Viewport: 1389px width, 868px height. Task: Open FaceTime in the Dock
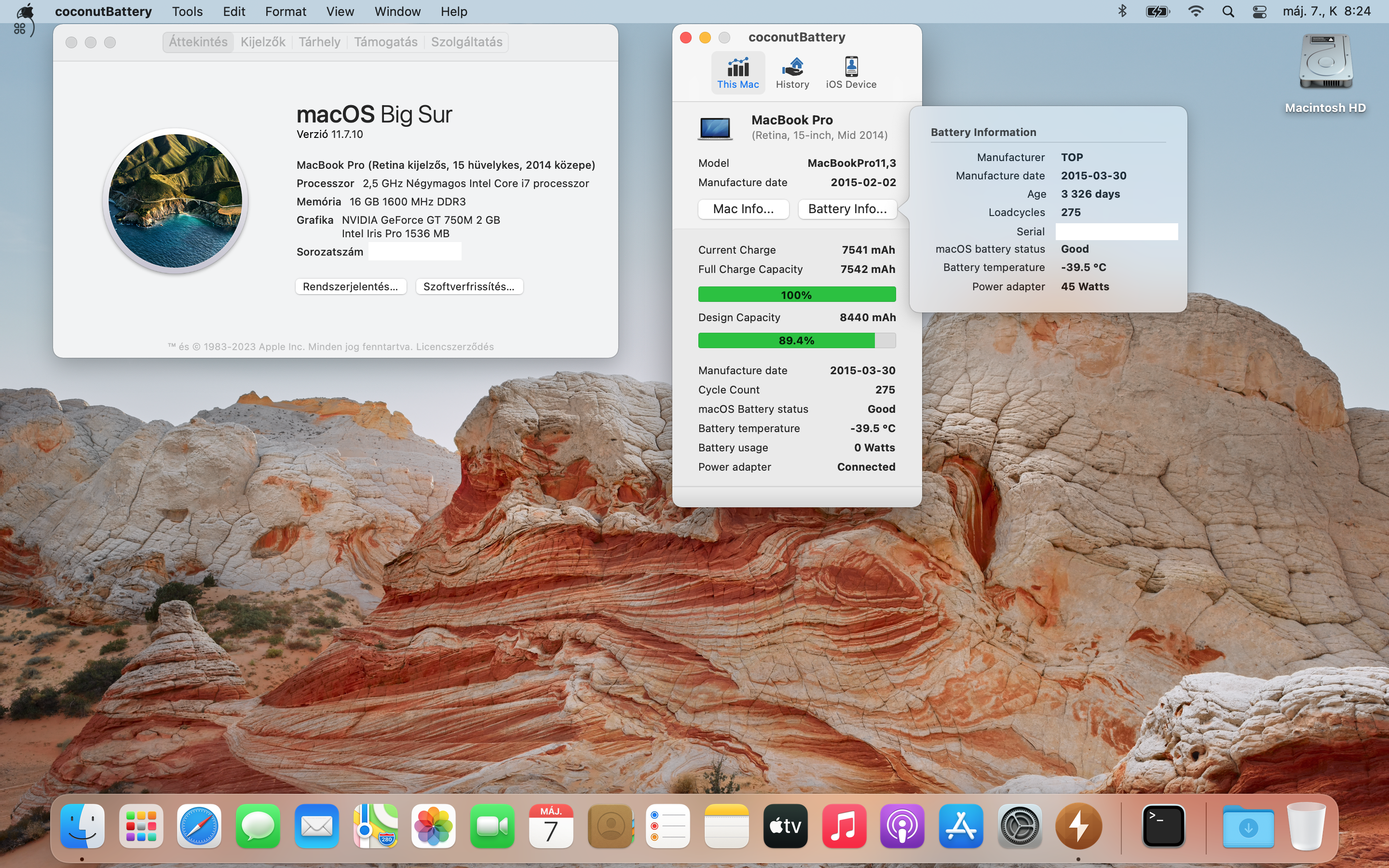492,826
